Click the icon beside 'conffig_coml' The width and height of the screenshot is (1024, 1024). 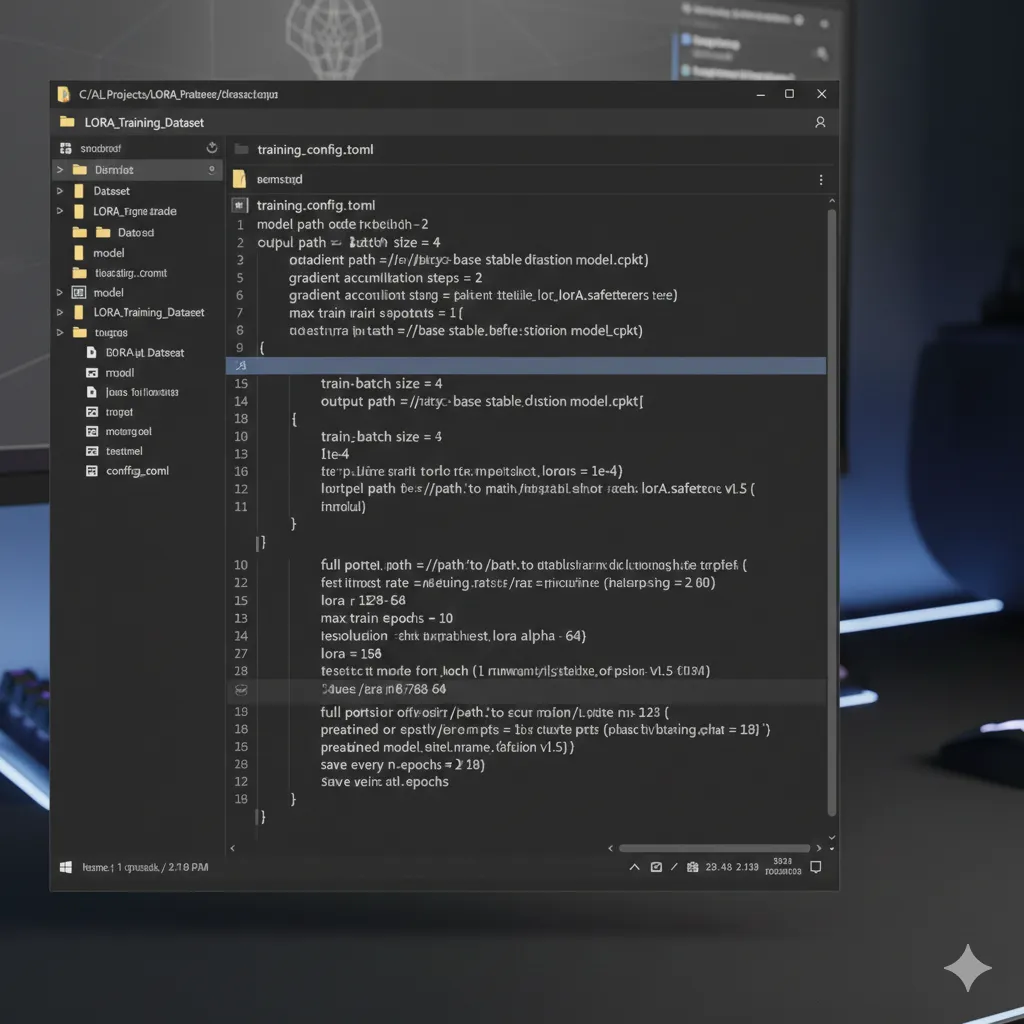point(92,471)
